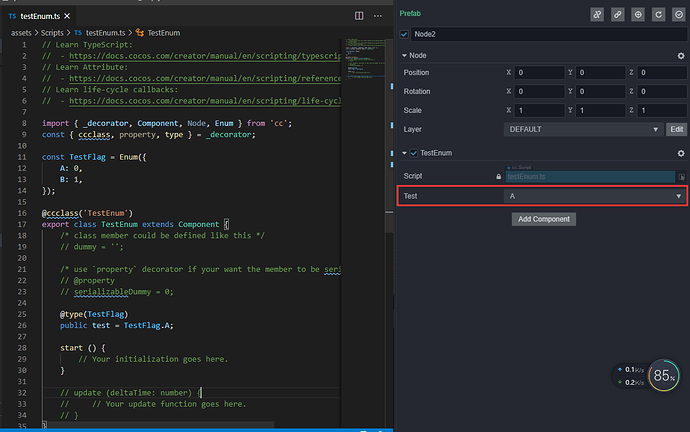Toggle the Node2 active checkbox
690x432 pixels.
coord(404,34)
